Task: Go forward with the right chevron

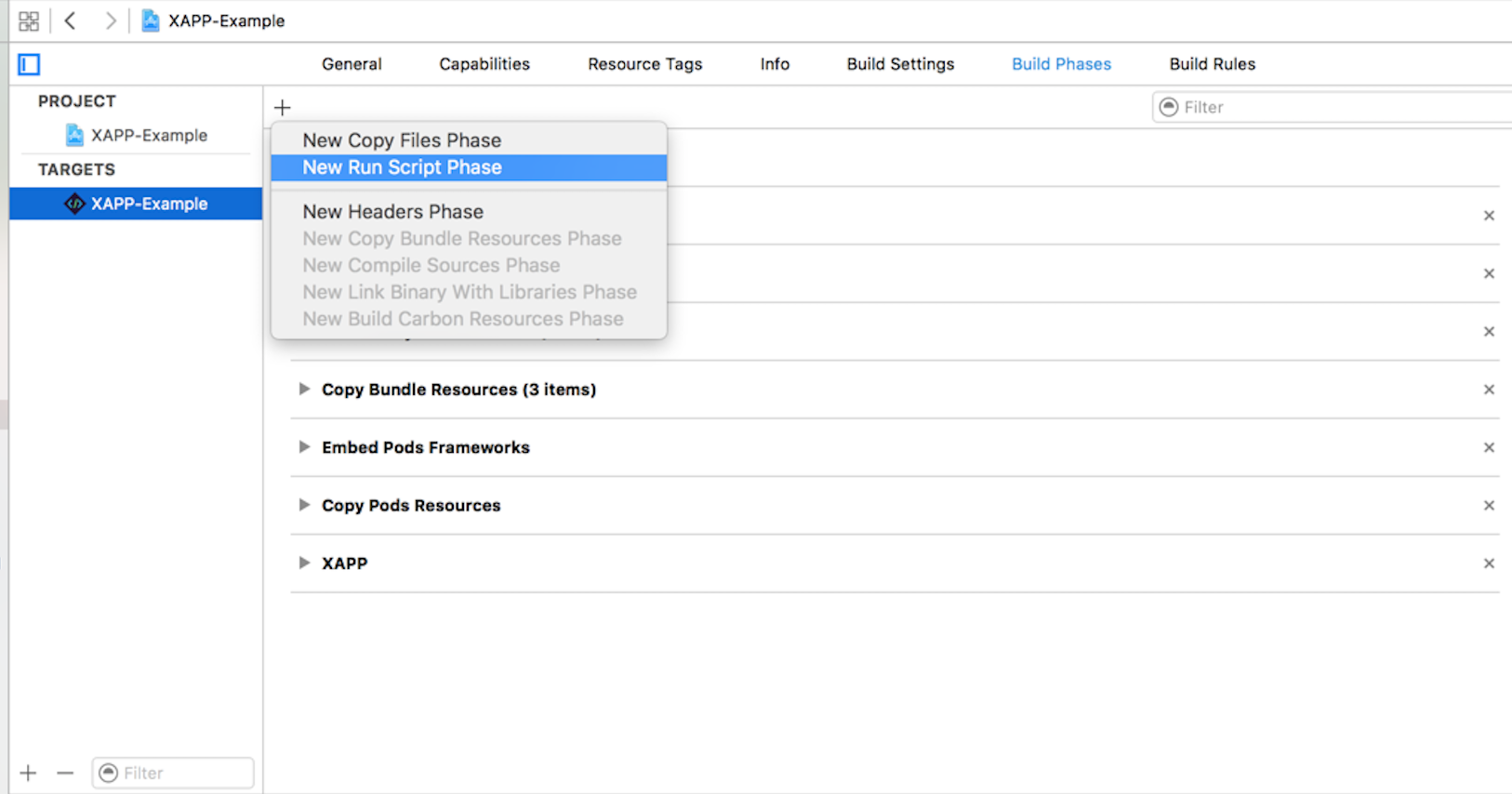Action: click(110, 20)
